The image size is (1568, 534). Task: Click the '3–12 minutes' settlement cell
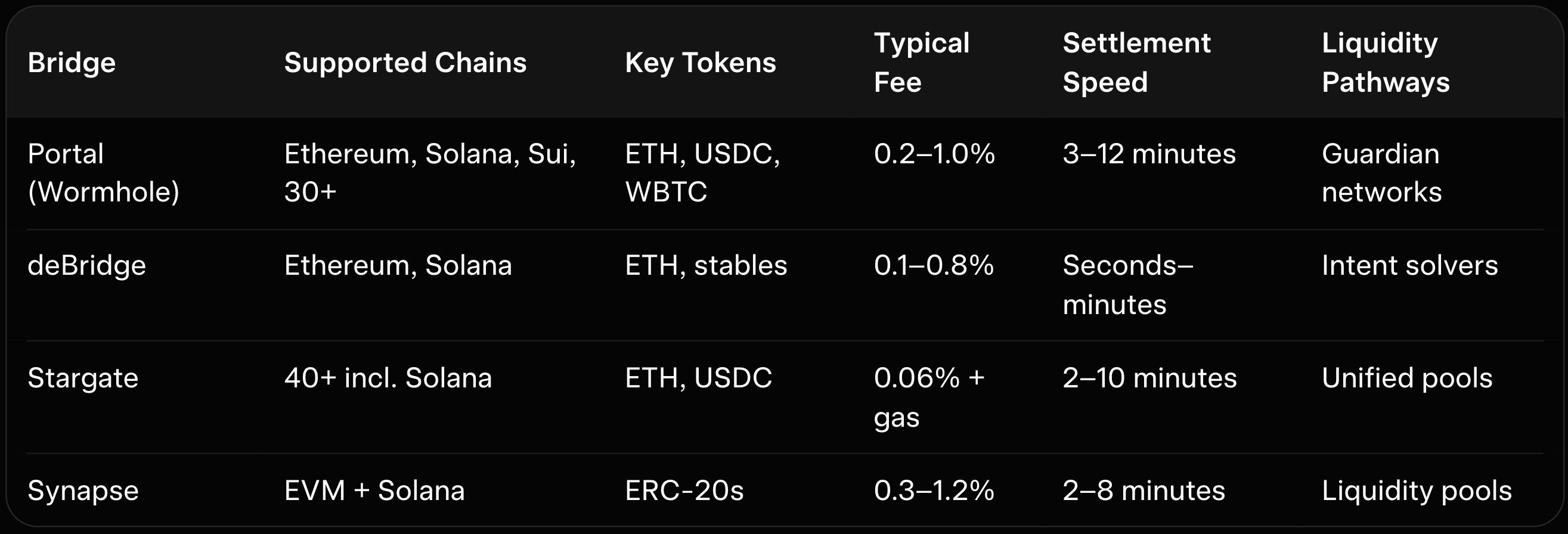pyautogui.click(x=1149, y=154)
